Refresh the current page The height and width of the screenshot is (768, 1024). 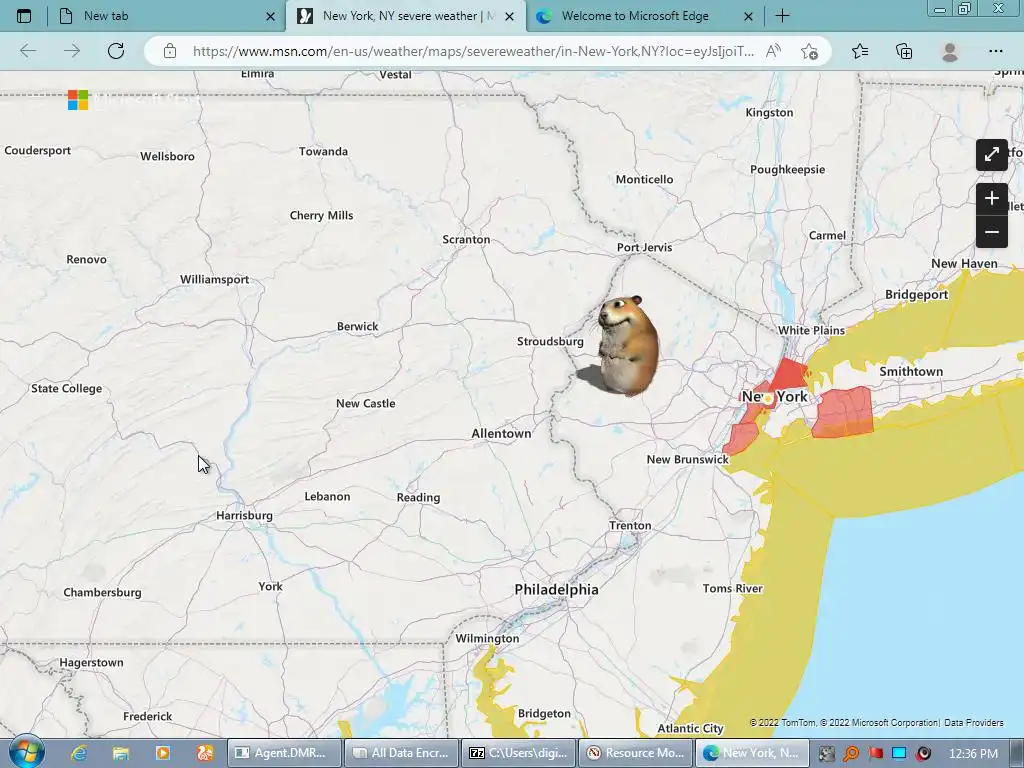pos(116,51)
